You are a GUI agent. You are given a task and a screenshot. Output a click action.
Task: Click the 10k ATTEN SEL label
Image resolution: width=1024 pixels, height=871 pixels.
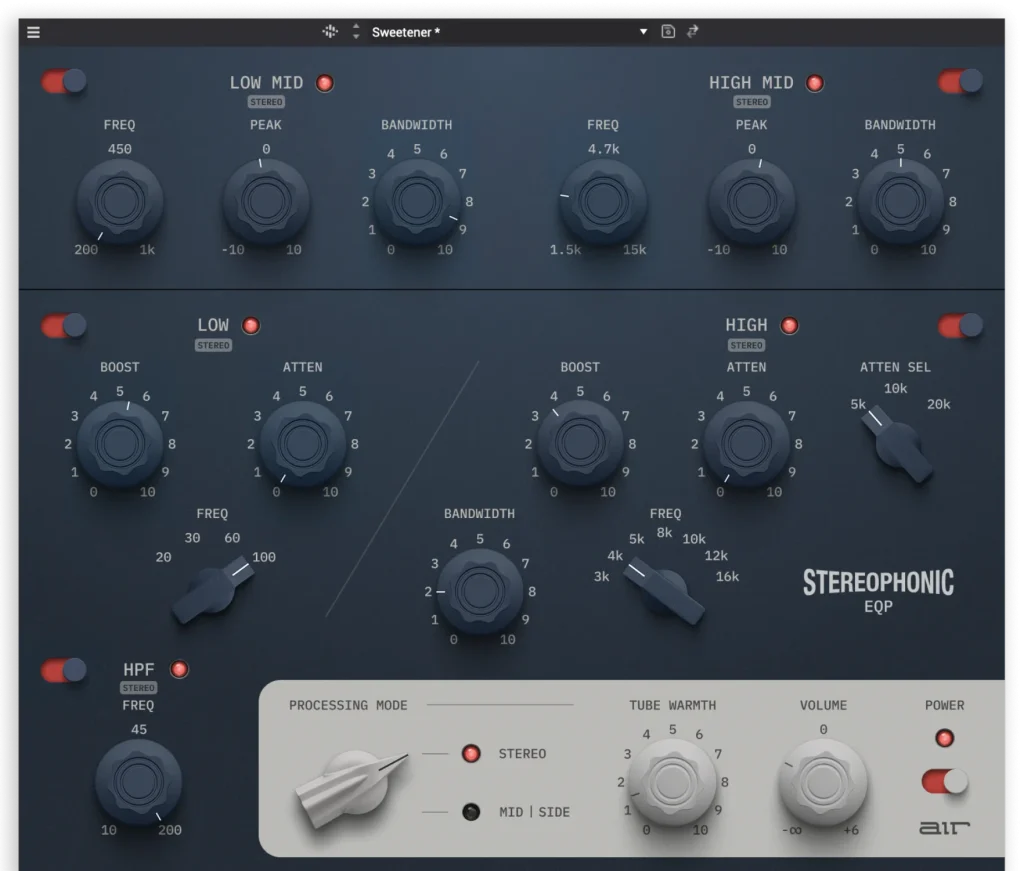point(895,389)
